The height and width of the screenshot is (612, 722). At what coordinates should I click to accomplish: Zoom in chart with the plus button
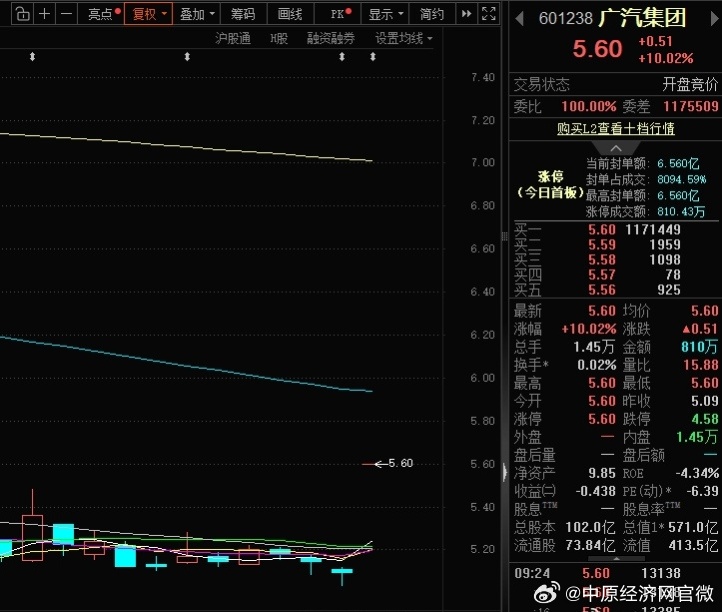pos(44,14)
